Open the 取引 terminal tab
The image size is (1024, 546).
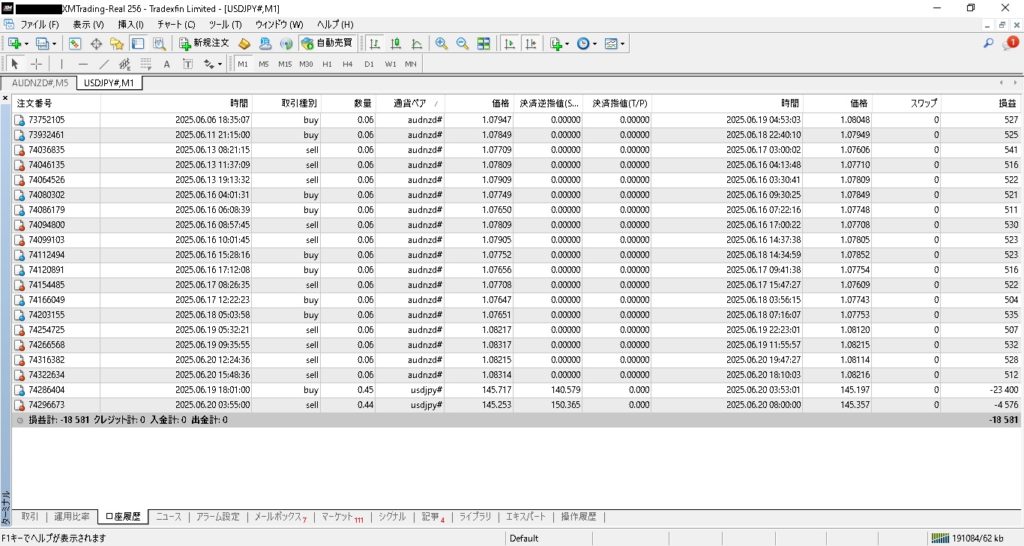coord(30,517)
